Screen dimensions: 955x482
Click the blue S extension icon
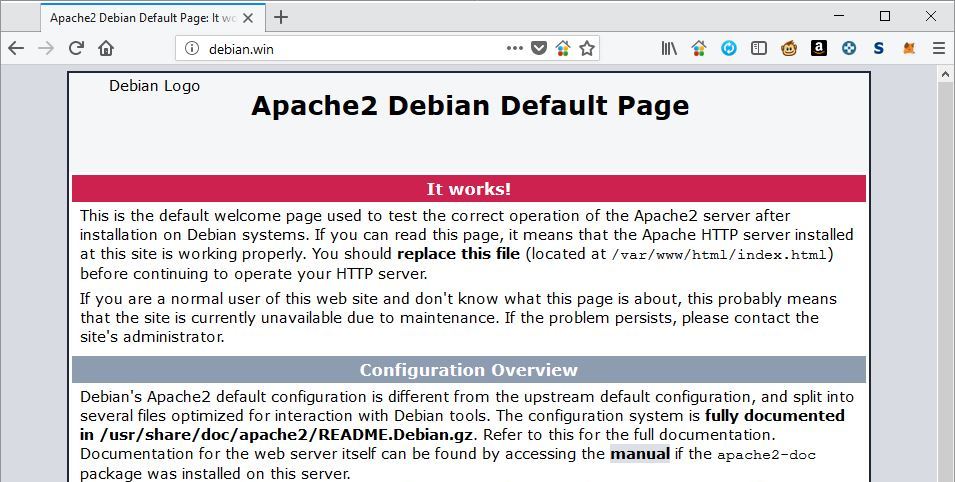pyautogui.click(x=878, y=48)
